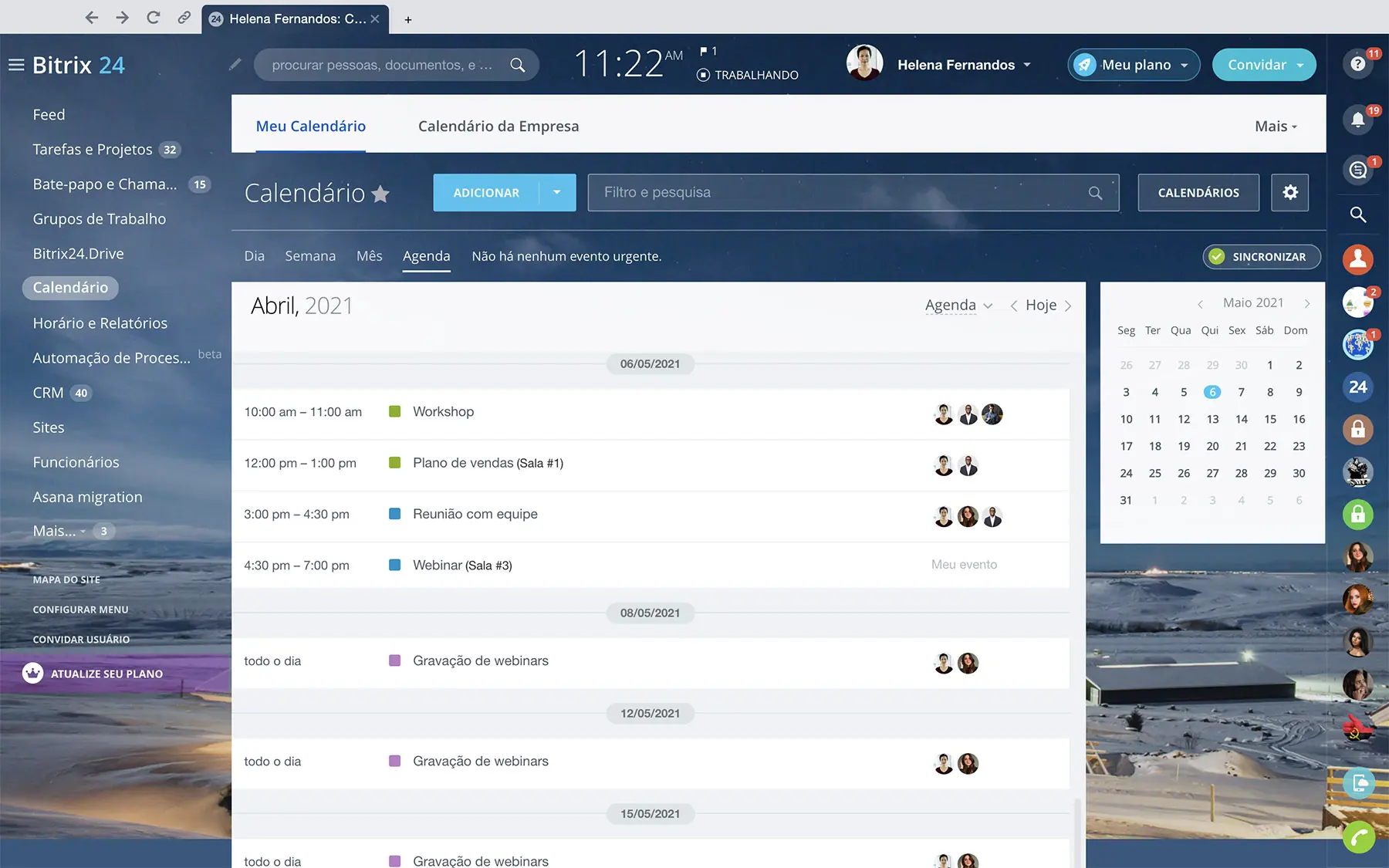The image size is (1389, 868).
Task: Open the Helena Fernandos profile dropdown
Action: point(963,65)
